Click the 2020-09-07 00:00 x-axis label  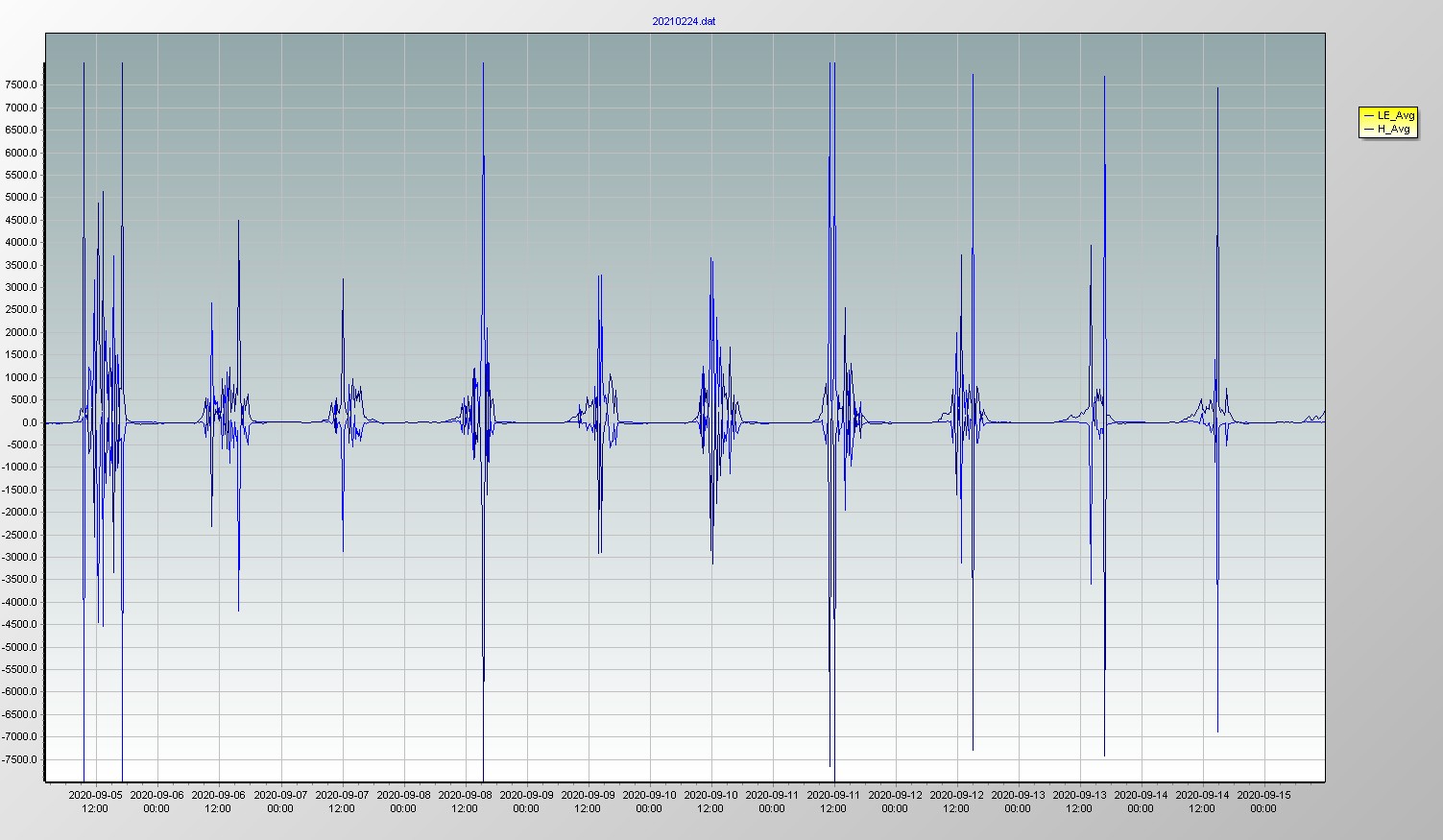point(280,802)
